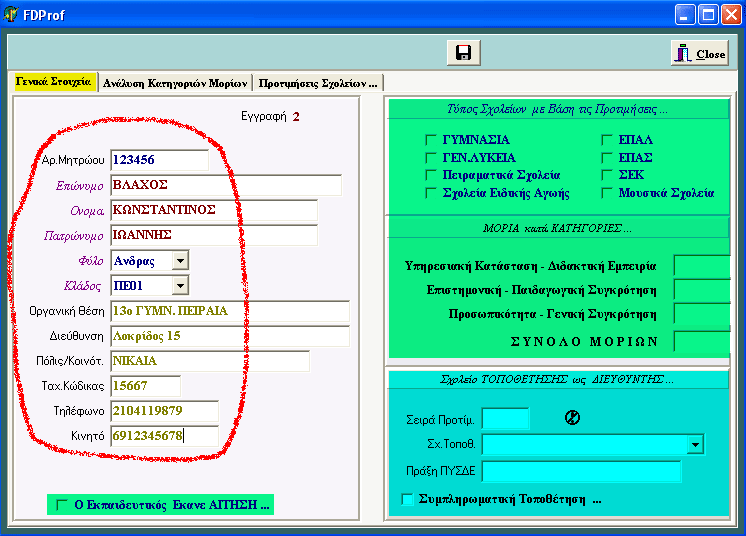Click the Αρ.Μητρώου field with 123456
The image size is (746, 536).
[159, 160]
